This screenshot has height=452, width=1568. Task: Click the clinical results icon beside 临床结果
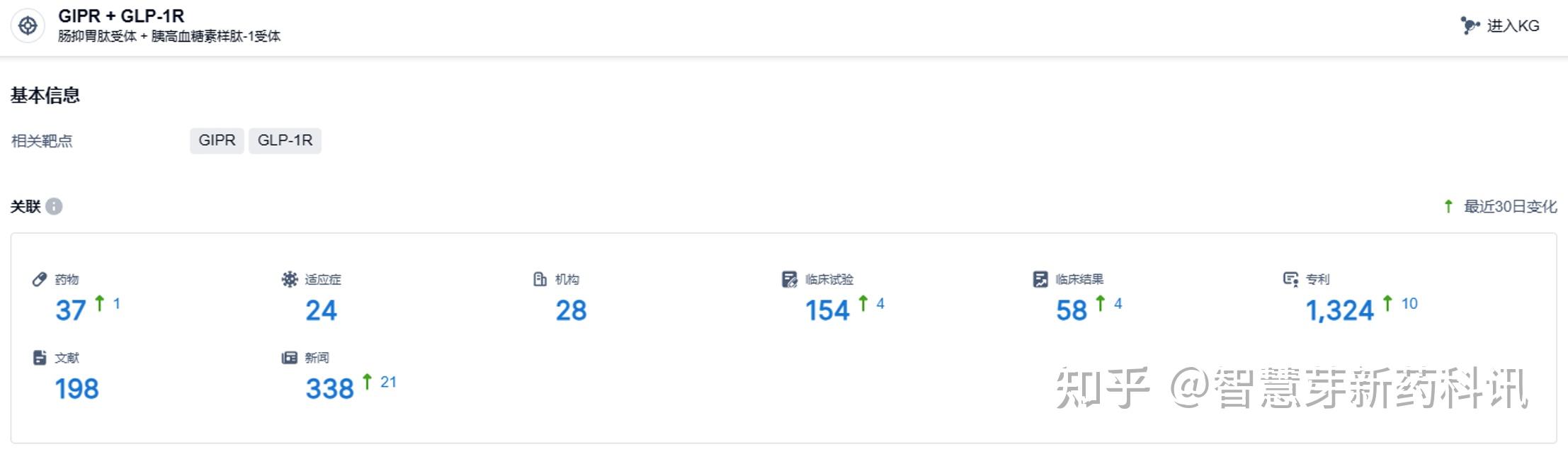click(x=1040, y=279)
